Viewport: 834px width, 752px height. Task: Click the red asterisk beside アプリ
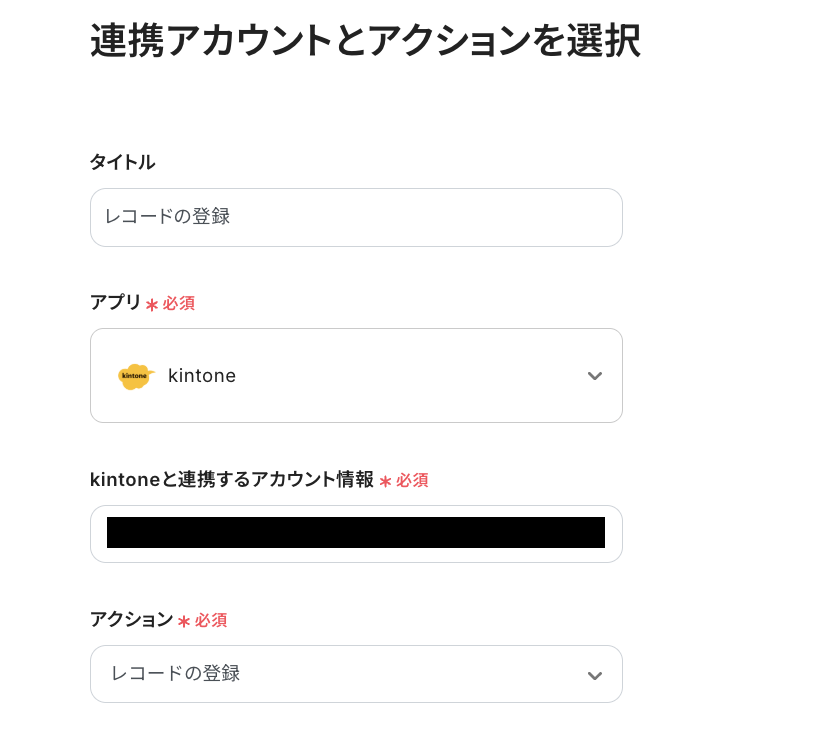[152, 304]
